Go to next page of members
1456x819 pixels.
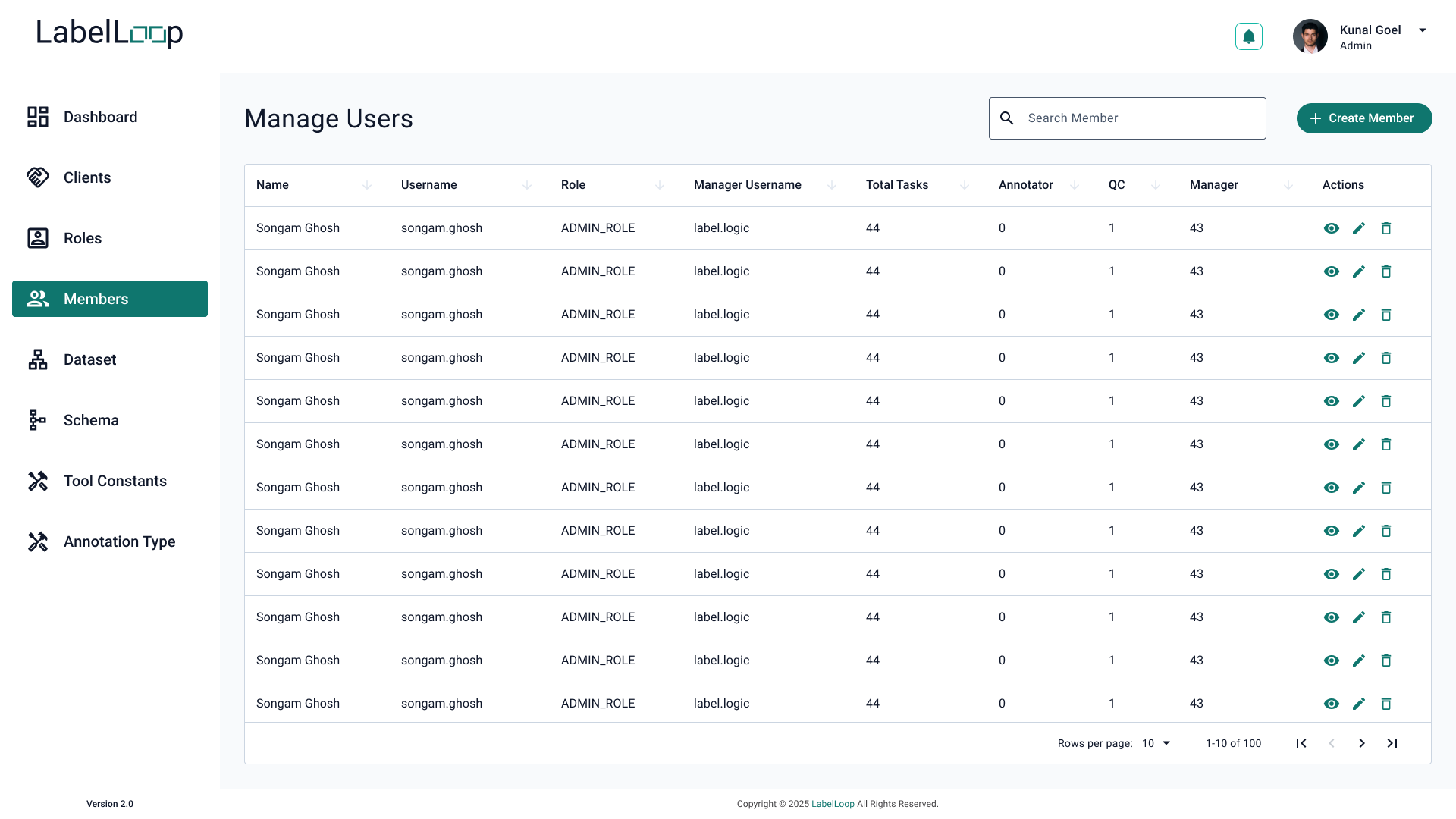(x=1362, y=743)
